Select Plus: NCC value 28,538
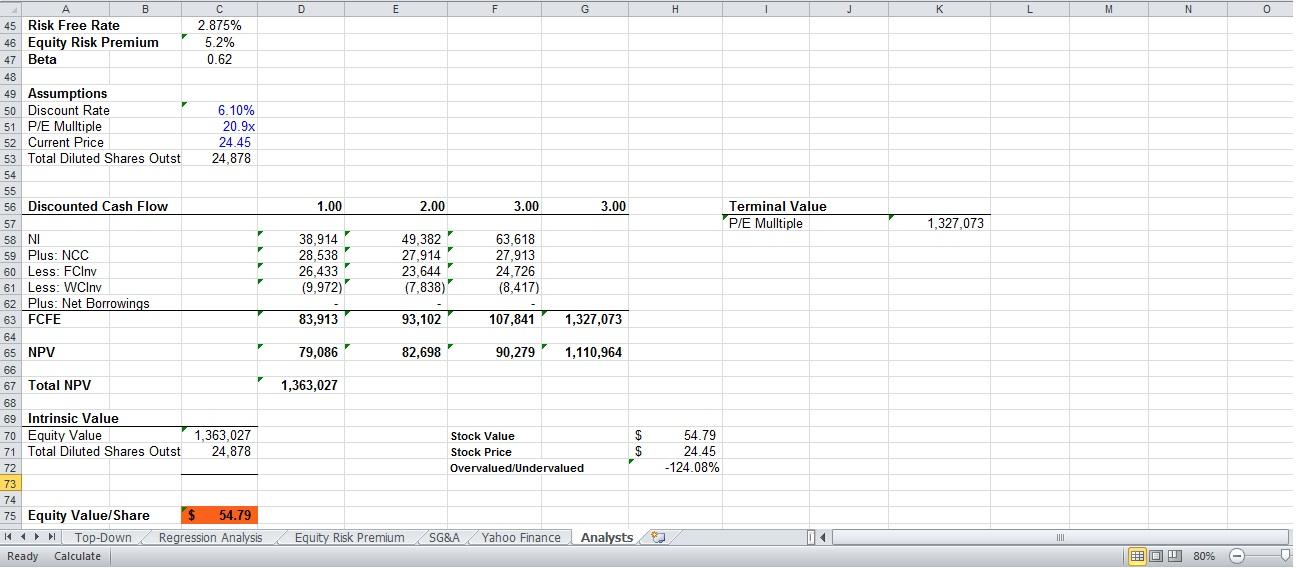This screenshot has width=1296, height=568. (x=302, y=255)
